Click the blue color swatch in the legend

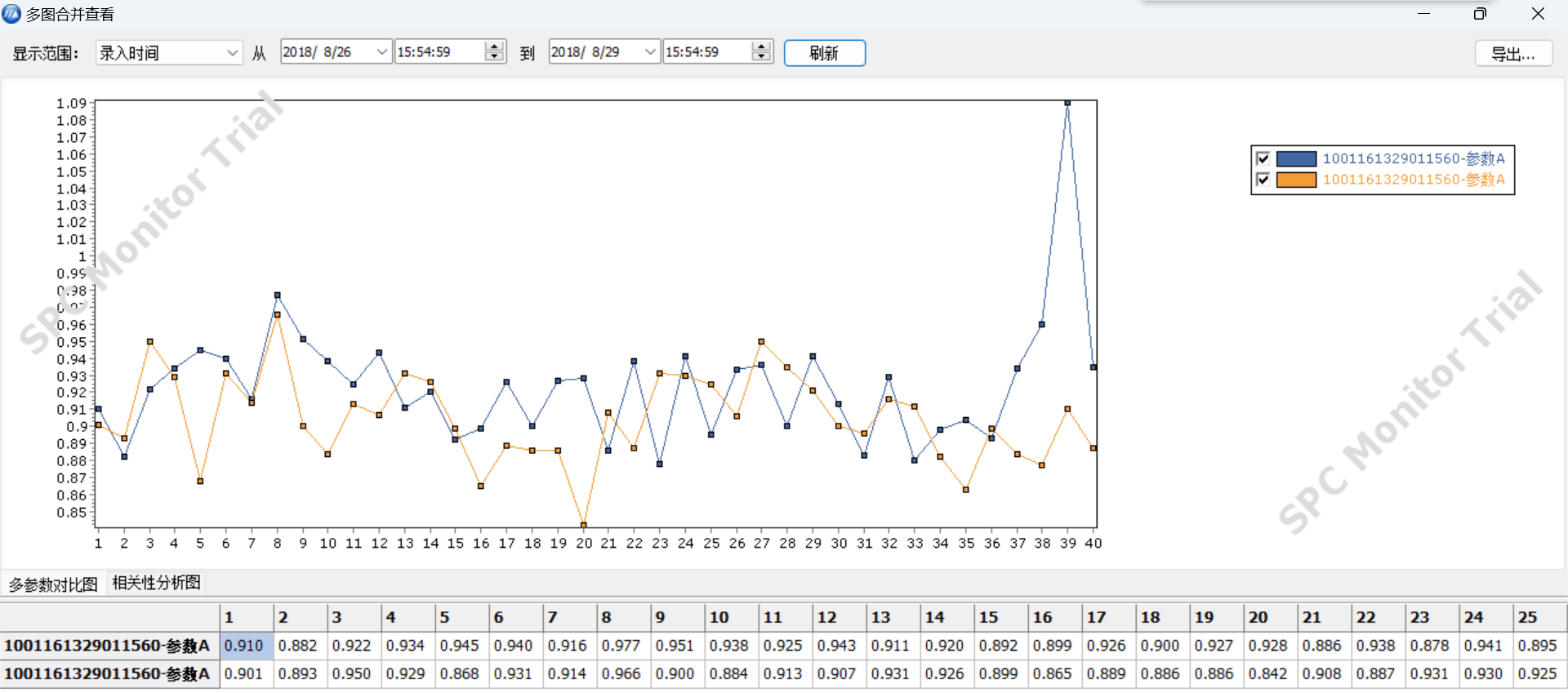[1296, 158]
